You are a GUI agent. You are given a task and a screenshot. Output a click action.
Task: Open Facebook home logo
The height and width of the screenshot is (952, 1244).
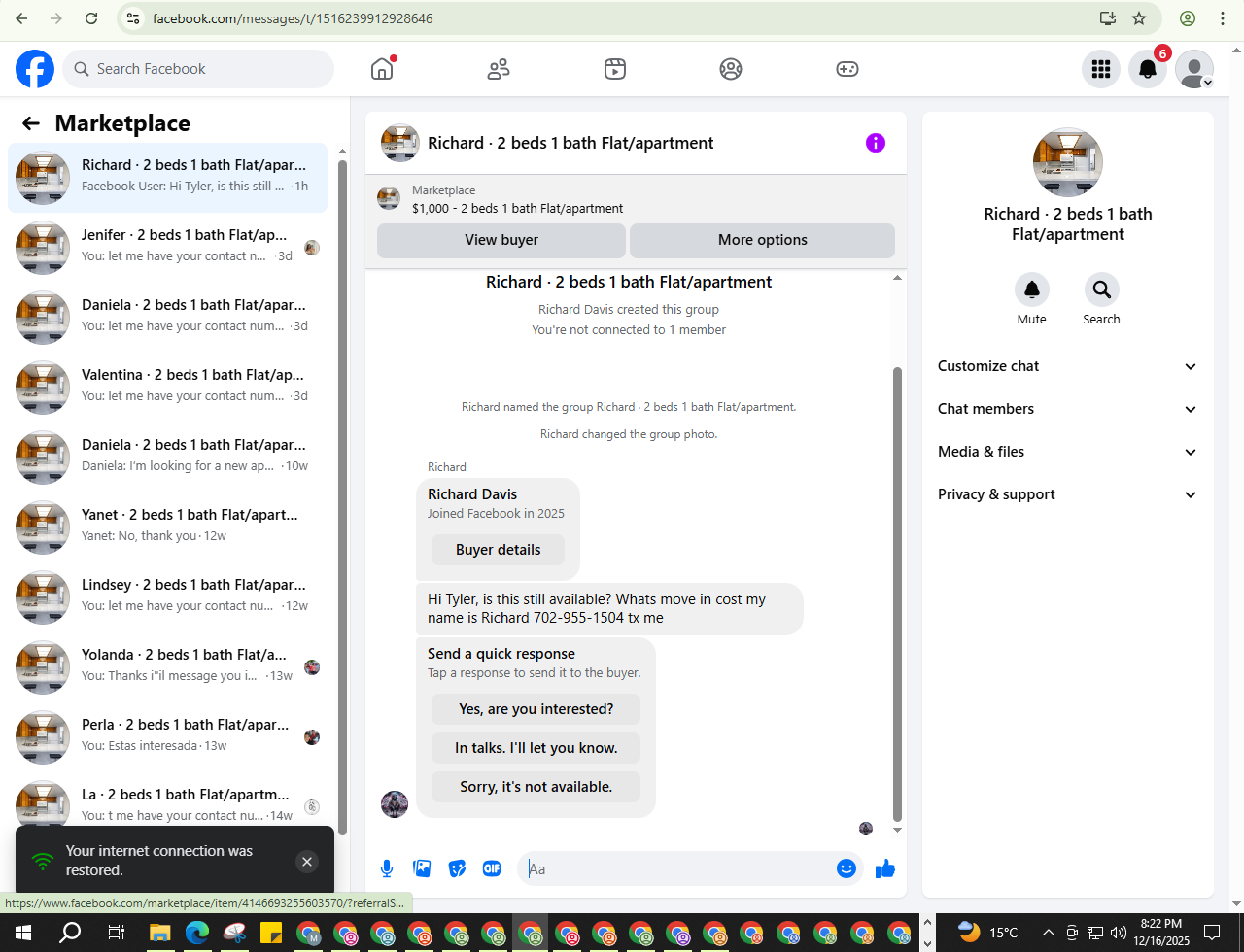35,69
